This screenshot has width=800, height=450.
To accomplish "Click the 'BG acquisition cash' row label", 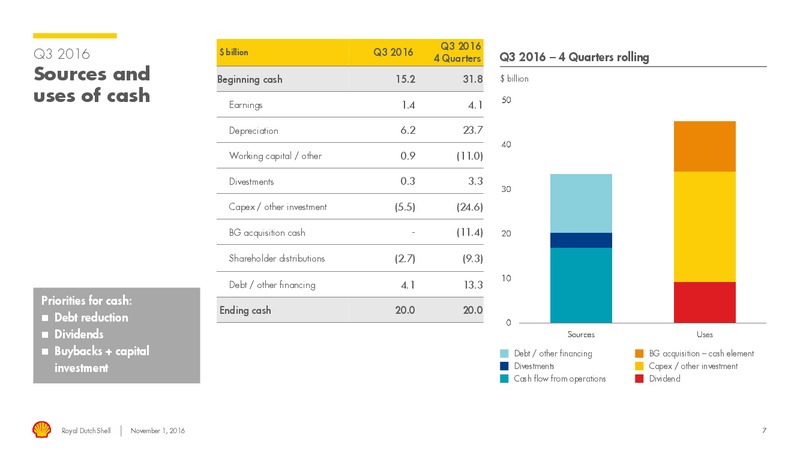I will coord(267,233).
